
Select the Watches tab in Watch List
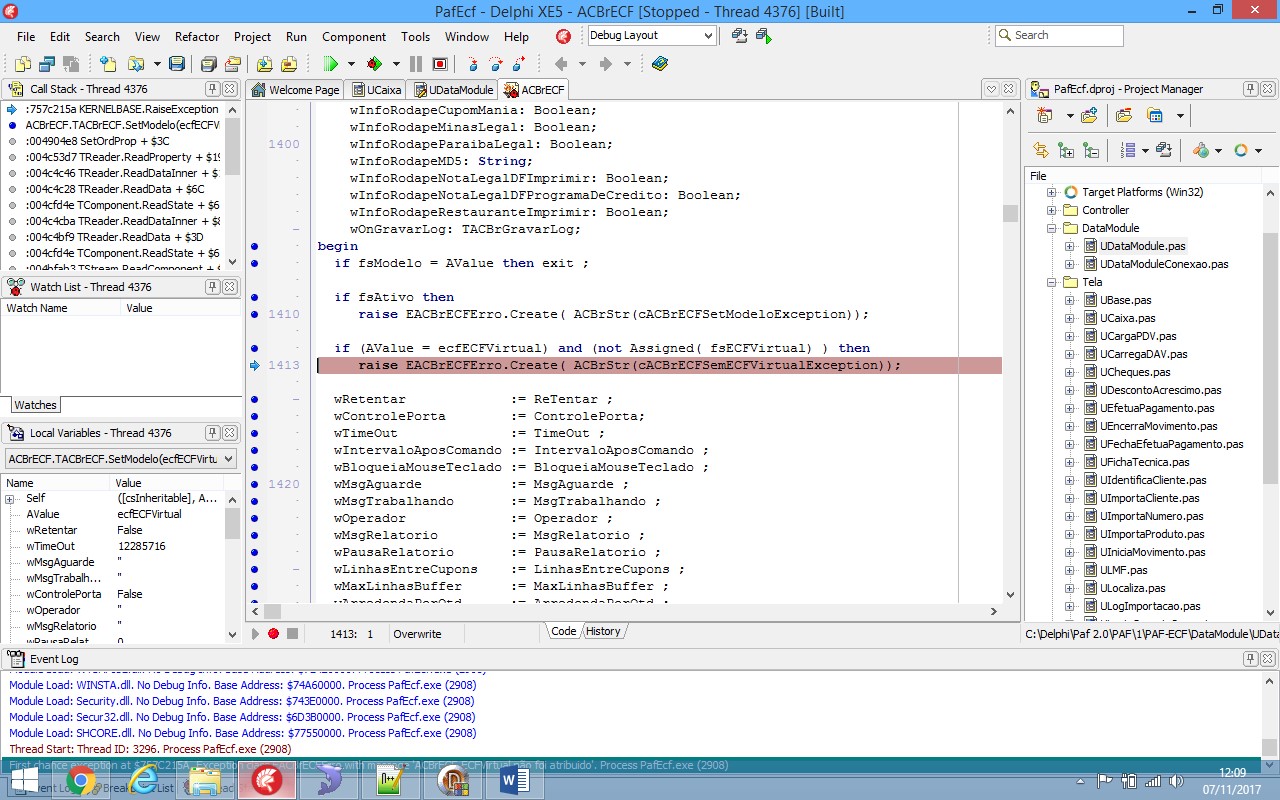click(35, 405)
